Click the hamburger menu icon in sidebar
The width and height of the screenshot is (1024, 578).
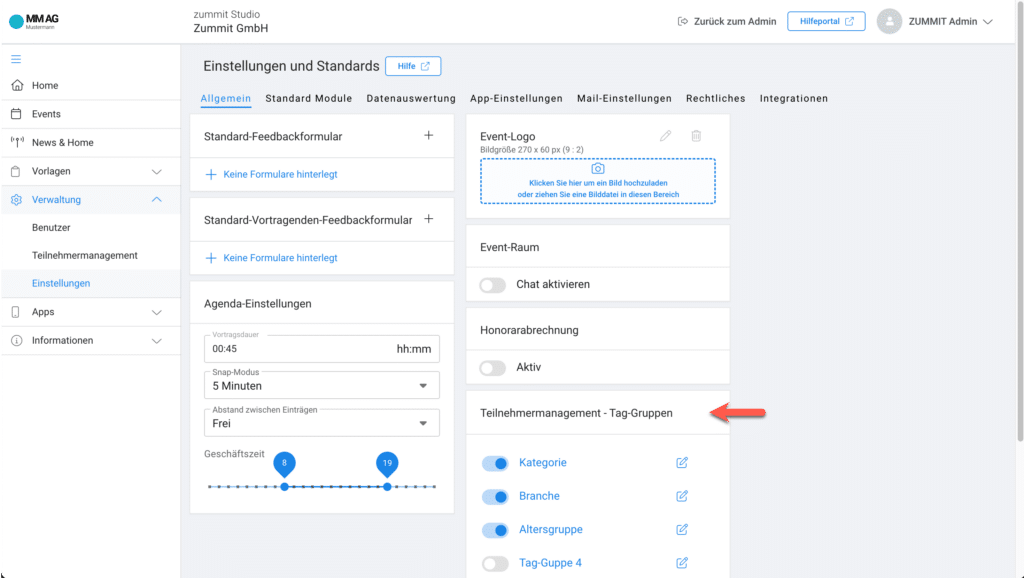(x=16, y=59)
